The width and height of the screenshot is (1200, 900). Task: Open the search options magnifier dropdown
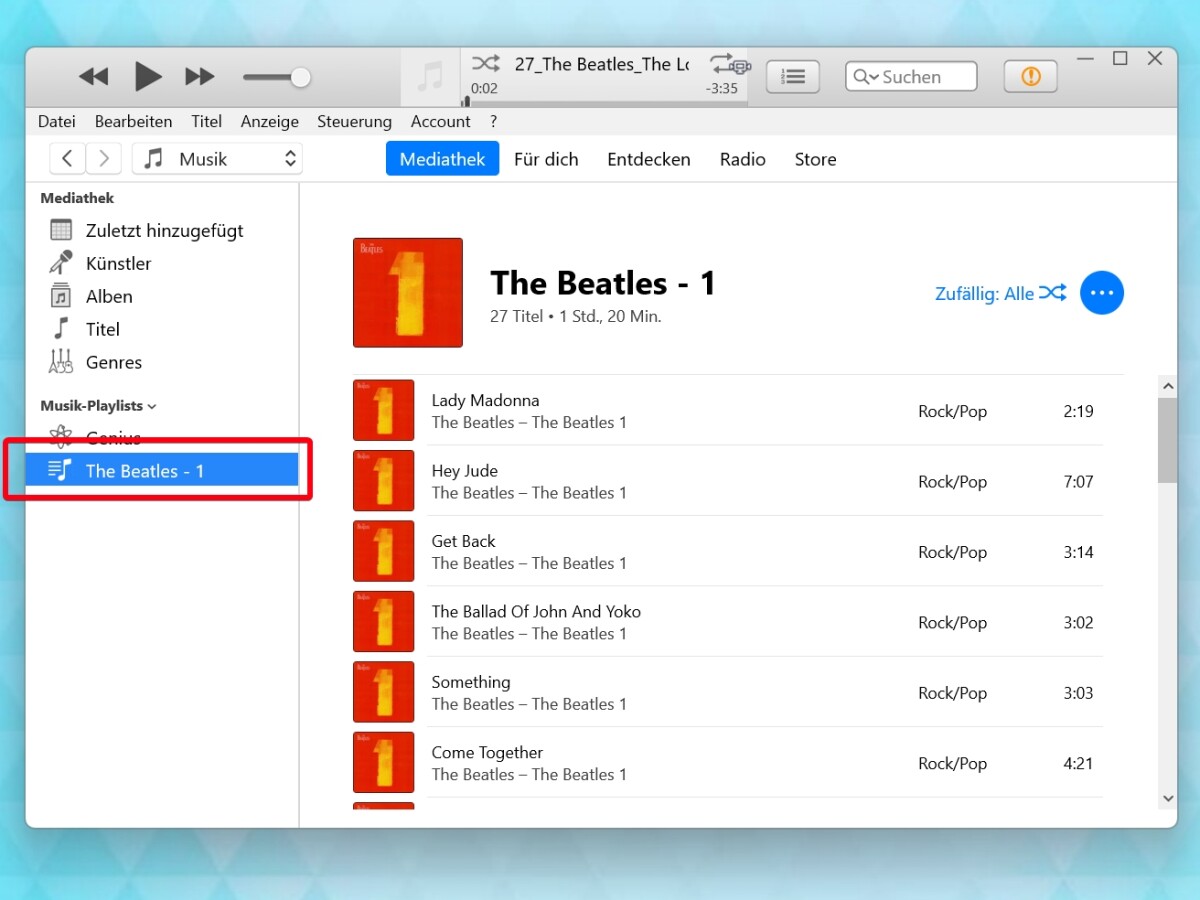865,77
